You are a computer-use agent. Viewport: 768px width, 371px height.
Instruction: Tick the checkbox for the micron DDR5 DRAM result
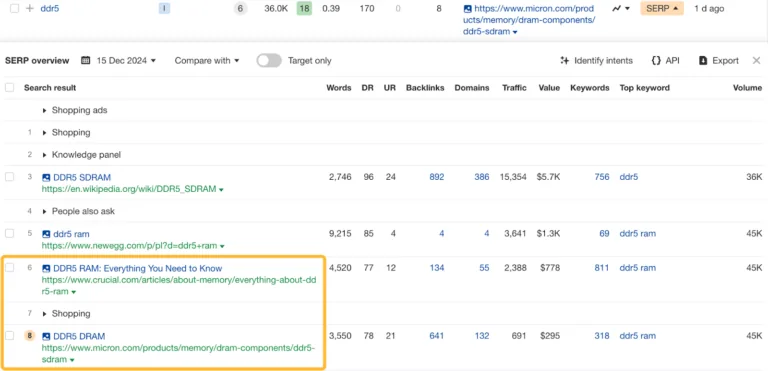[9, 336]
